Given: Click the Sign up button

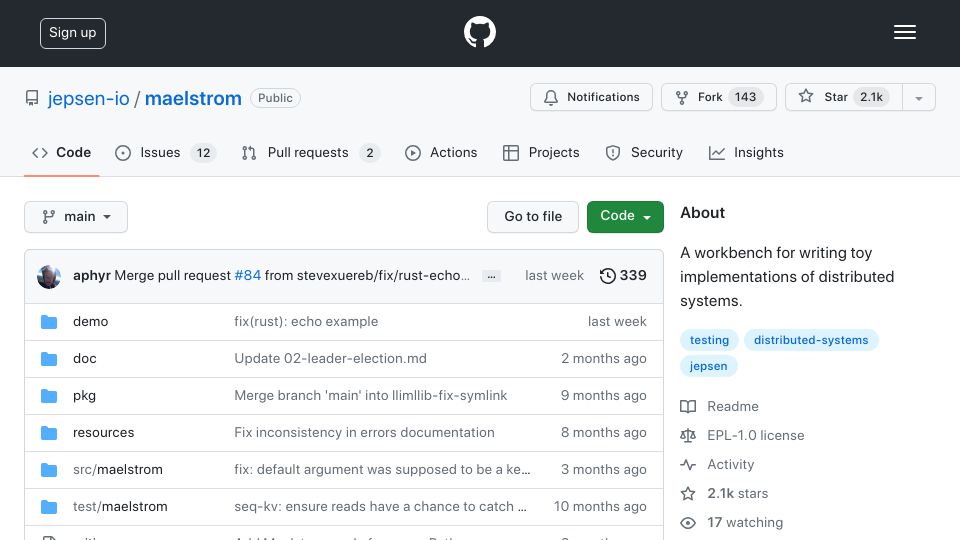Looking at the screenshot, I should (73, 33).
